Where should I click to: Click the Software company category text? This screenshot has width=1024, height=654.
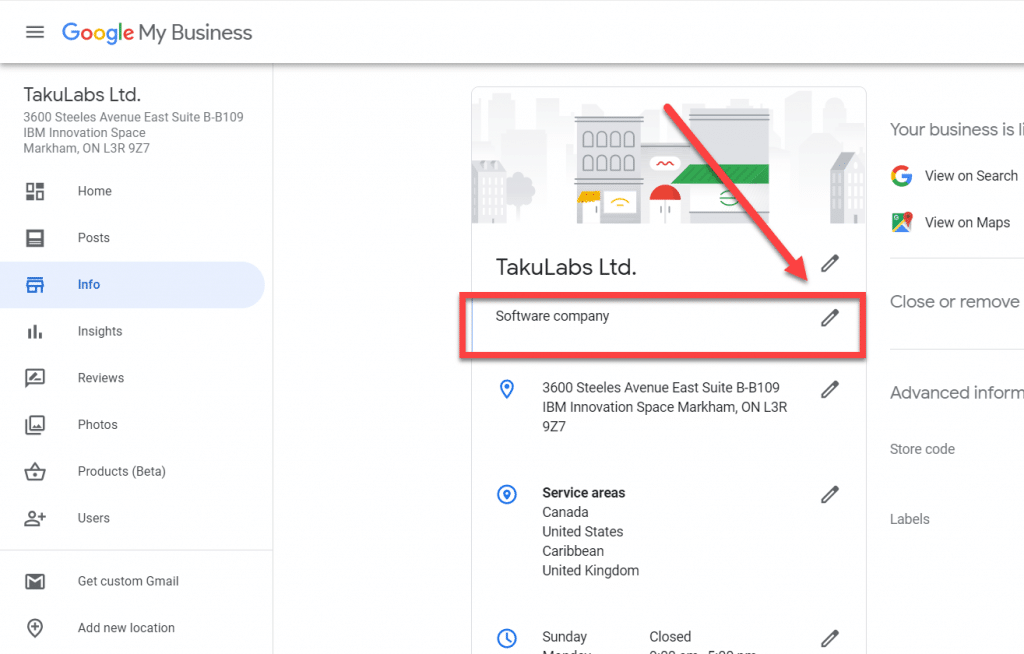(x=552, y=316)
